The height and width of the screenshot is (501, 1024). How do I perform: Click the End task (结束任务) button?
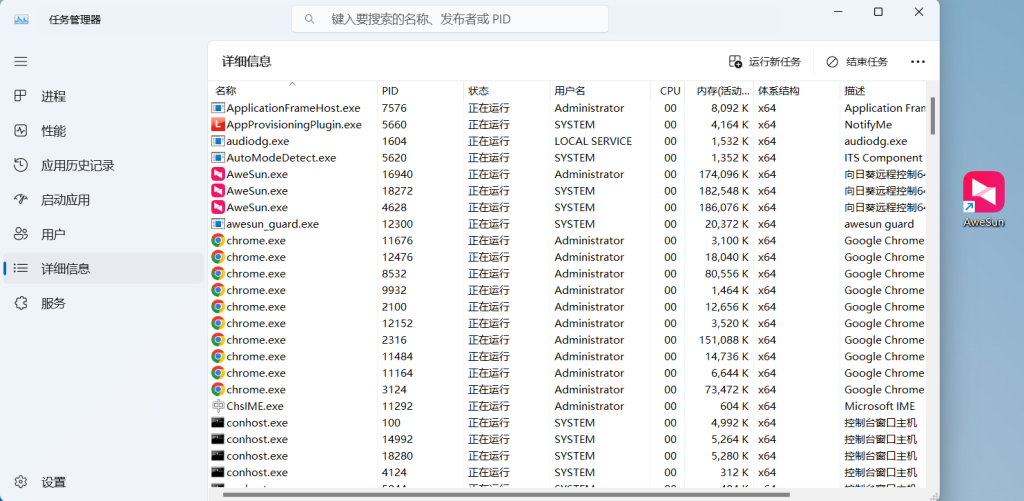pyautogui.click(x=857, y=61)
